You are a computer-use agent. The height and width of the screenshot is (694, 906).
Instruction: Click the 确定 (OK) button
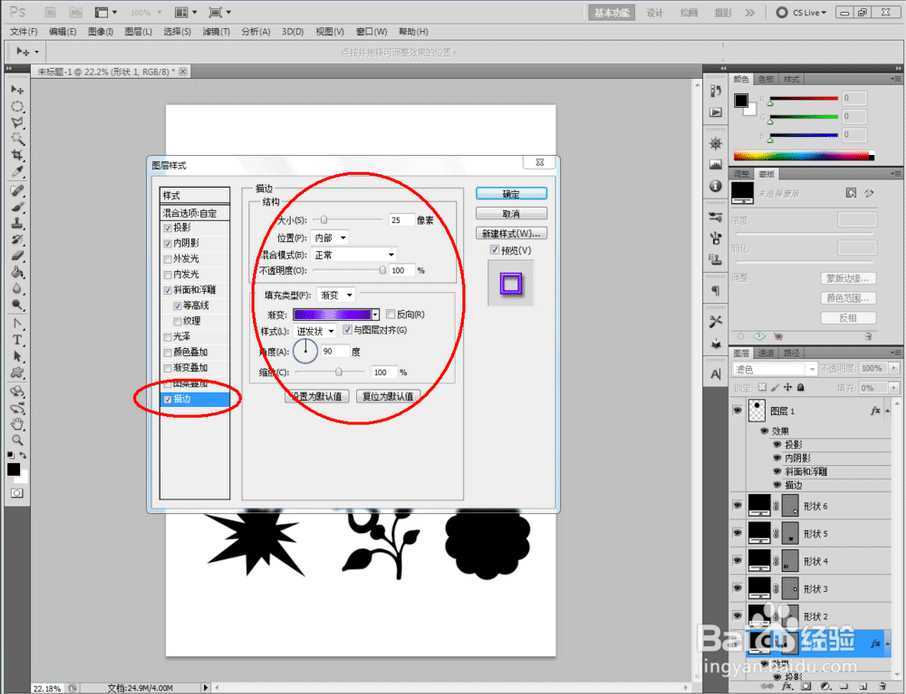(511, 194)
